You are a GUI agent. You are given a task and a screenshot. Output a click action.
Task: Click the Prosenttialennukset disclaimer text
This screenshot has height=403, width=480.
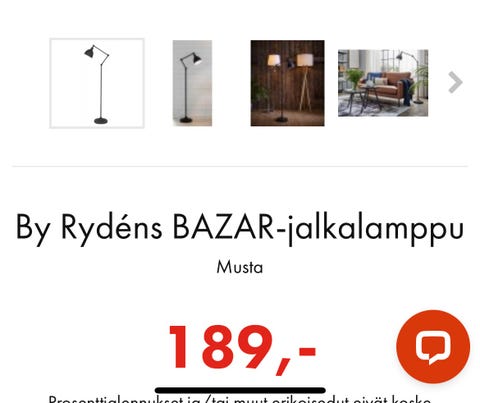[240, 399]
